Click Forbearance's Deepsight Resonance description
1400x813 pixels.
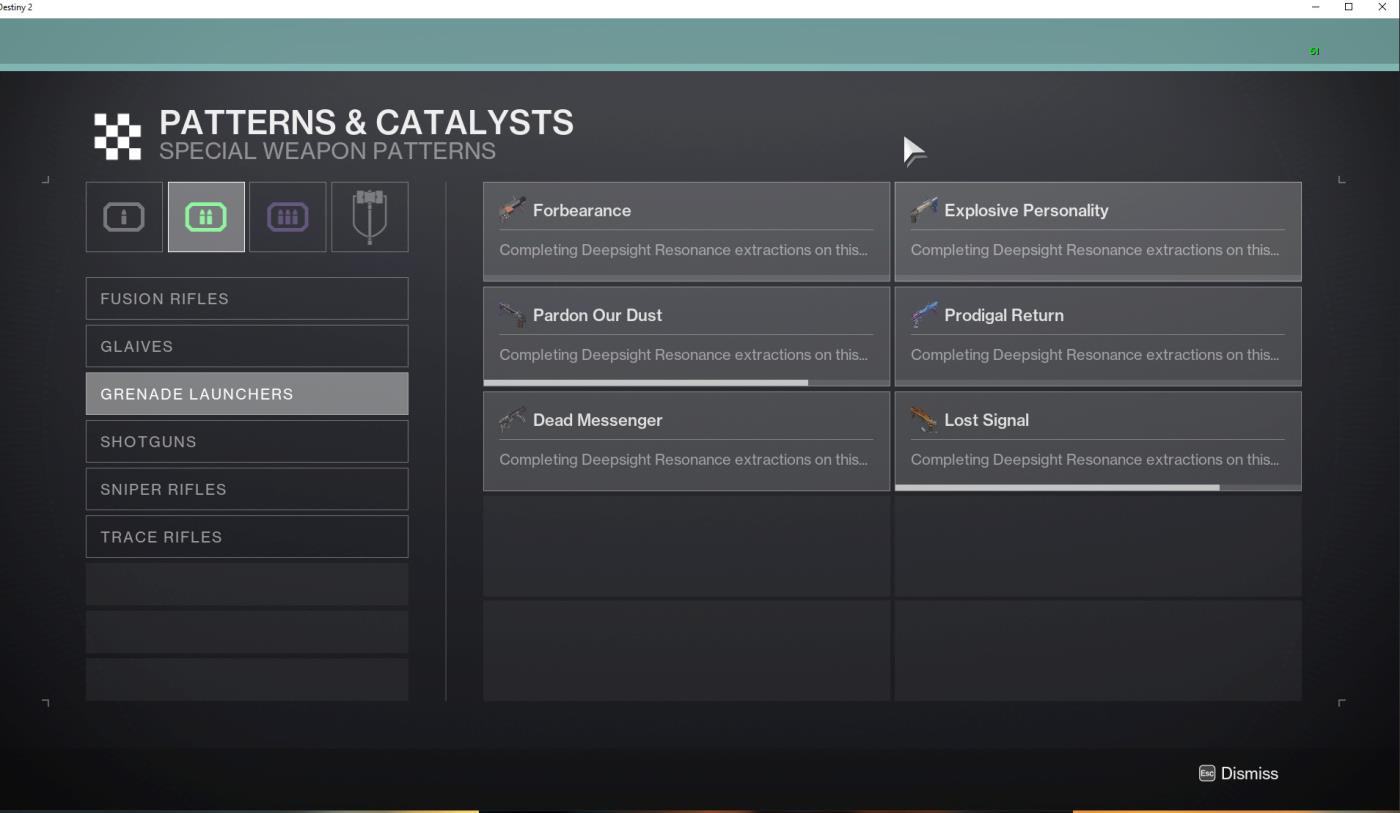click(683, 250)
